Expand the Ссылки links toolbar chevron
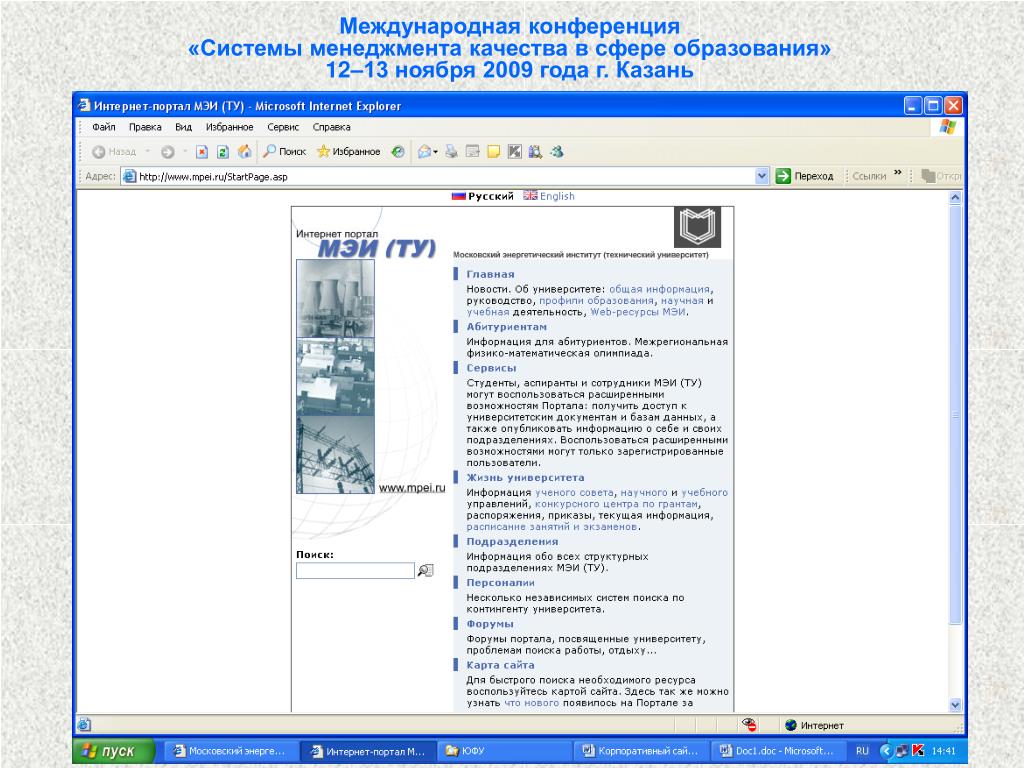1024x768 pixels. (897, 173)
